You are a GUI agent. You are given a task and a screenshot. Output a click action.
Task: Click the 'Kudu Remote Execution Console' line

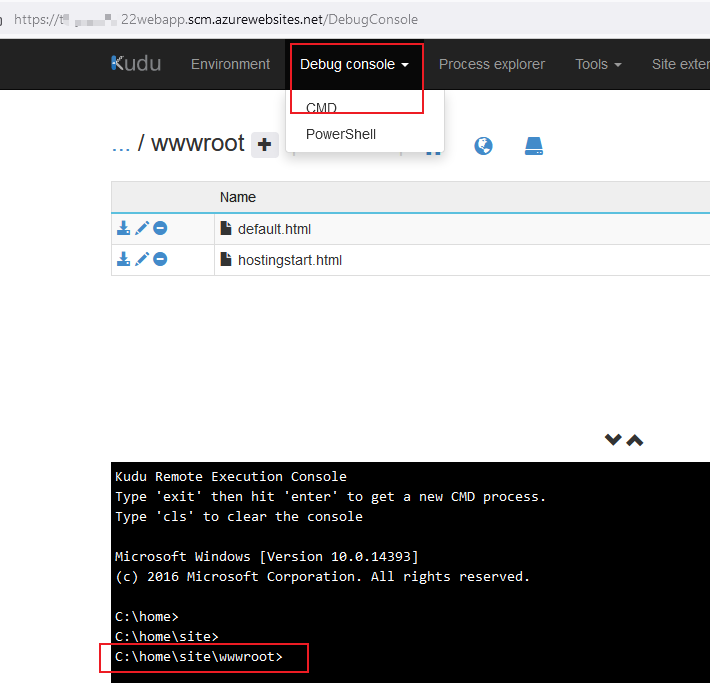pos(230,476)
